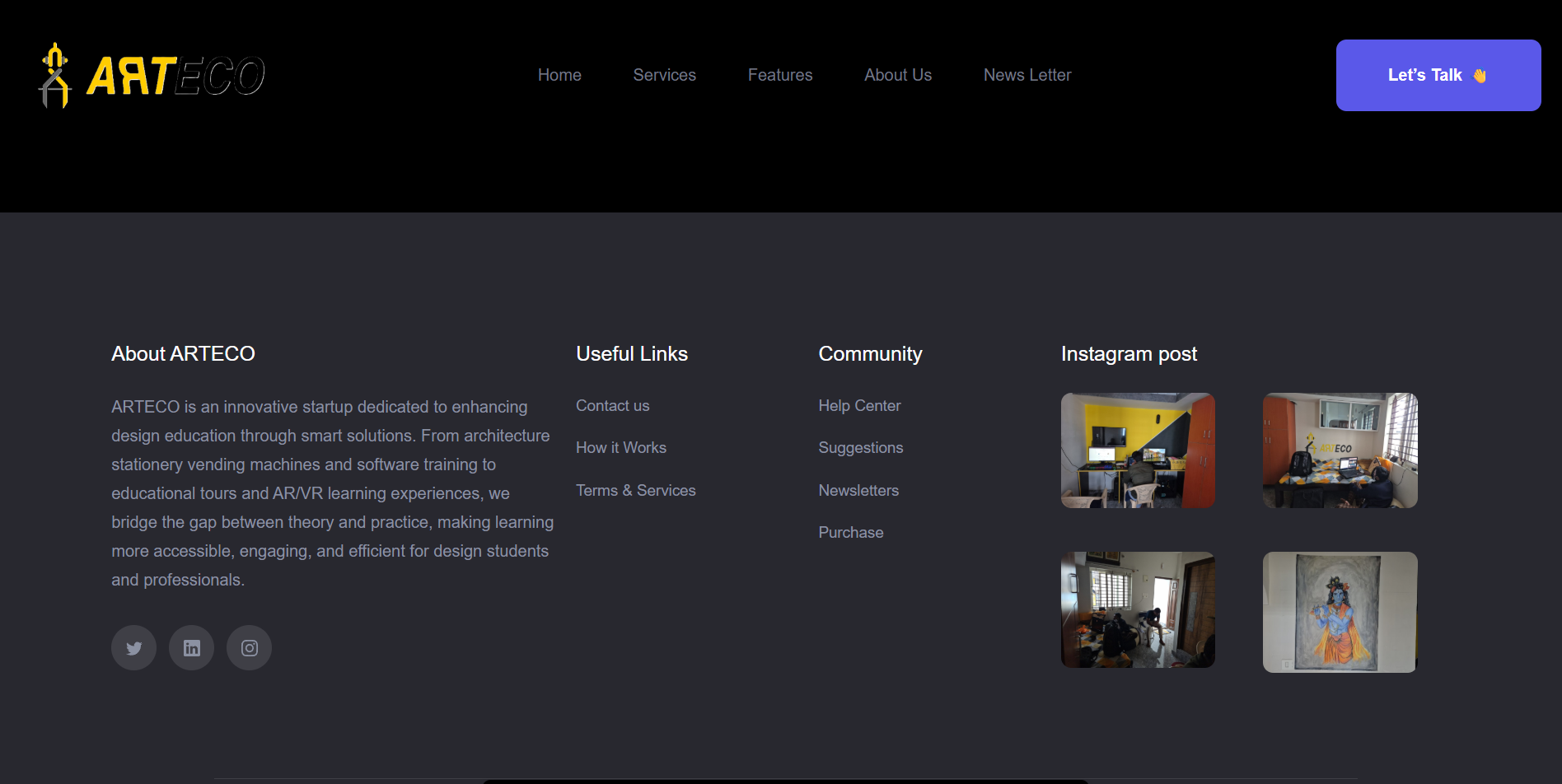Open the Instagram social icon
The height and width of the screenshot is (784, 1562).
pyautogui.click(x=249, y=648)
